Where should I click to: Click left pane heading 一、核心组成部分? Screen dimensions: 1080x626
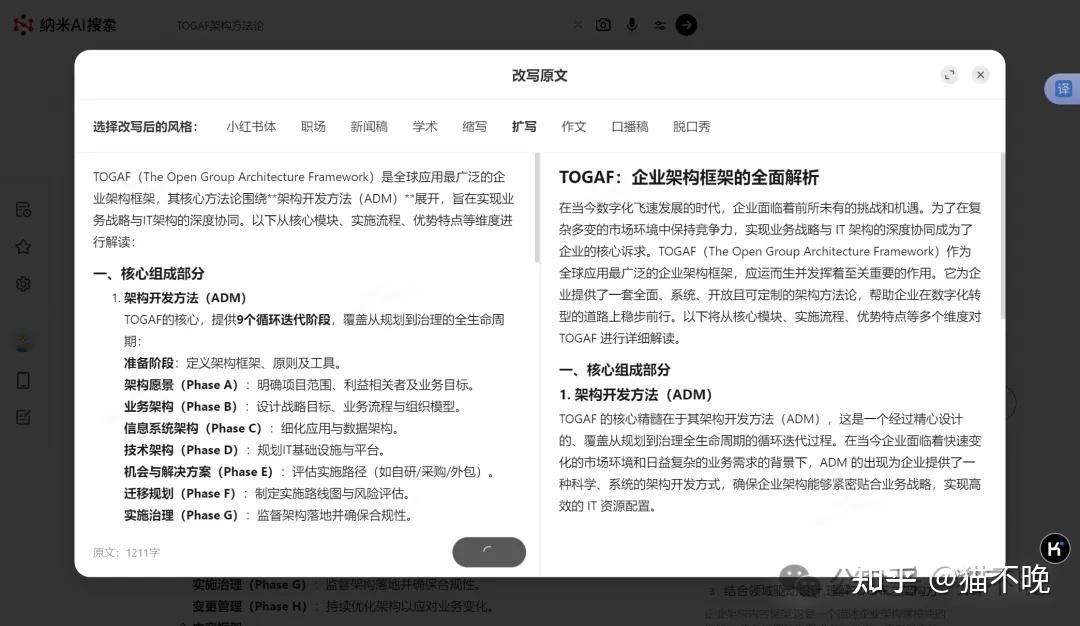[149, 274]
